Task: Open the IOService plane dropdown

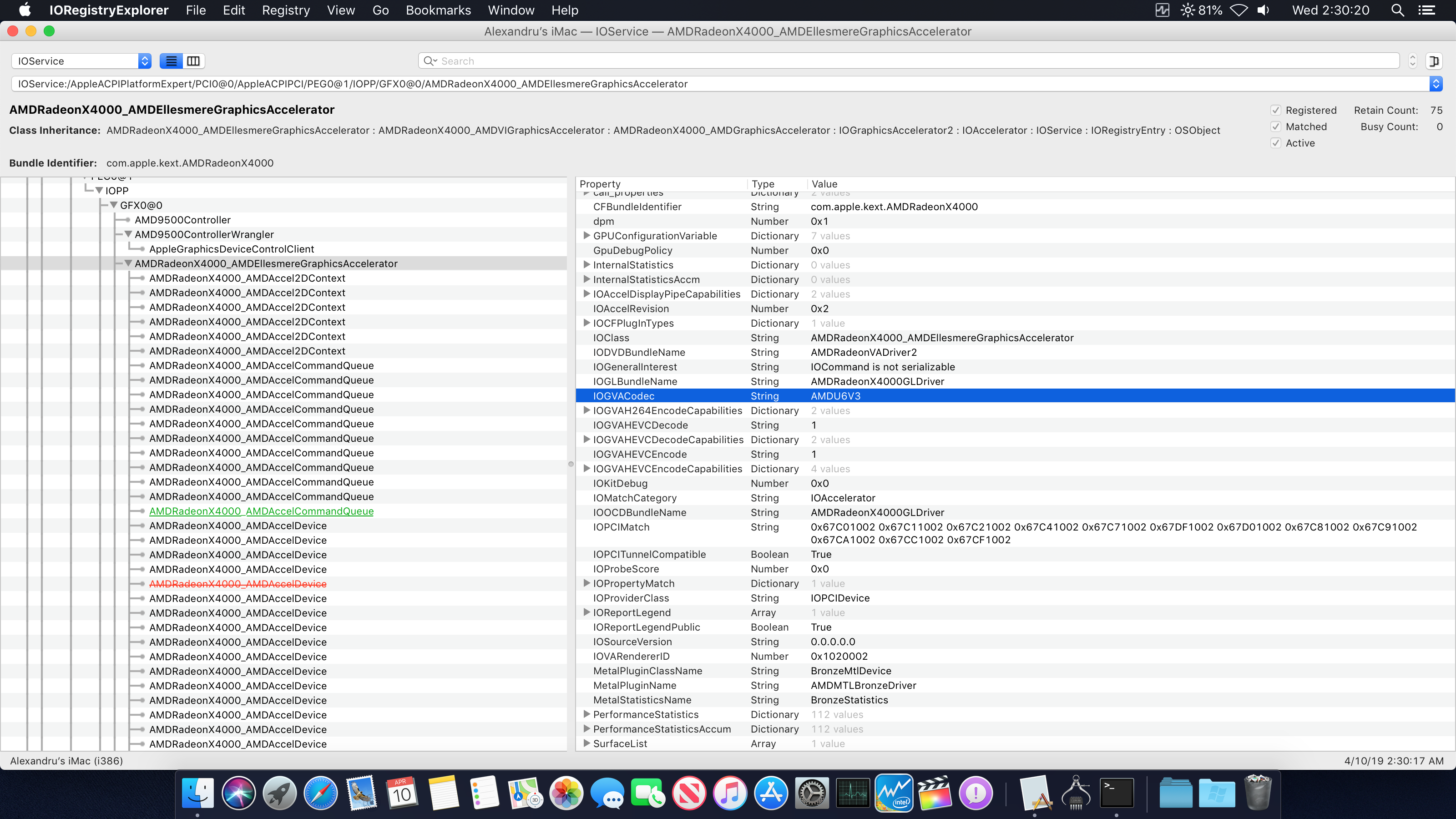Action: coord(81,61)
